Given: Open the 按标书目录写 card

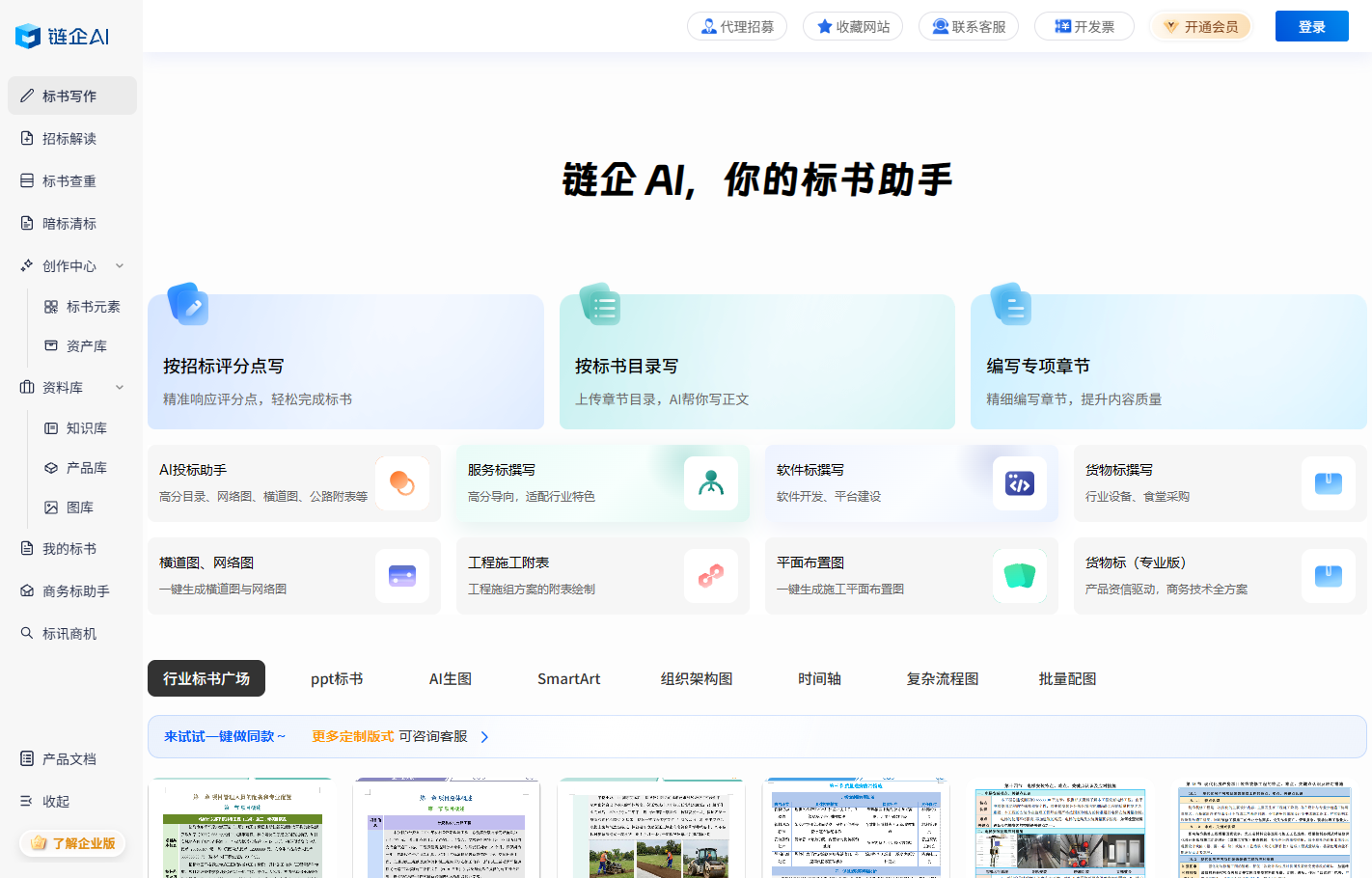Looking at the screenshot, I should (x=757, y=362).
